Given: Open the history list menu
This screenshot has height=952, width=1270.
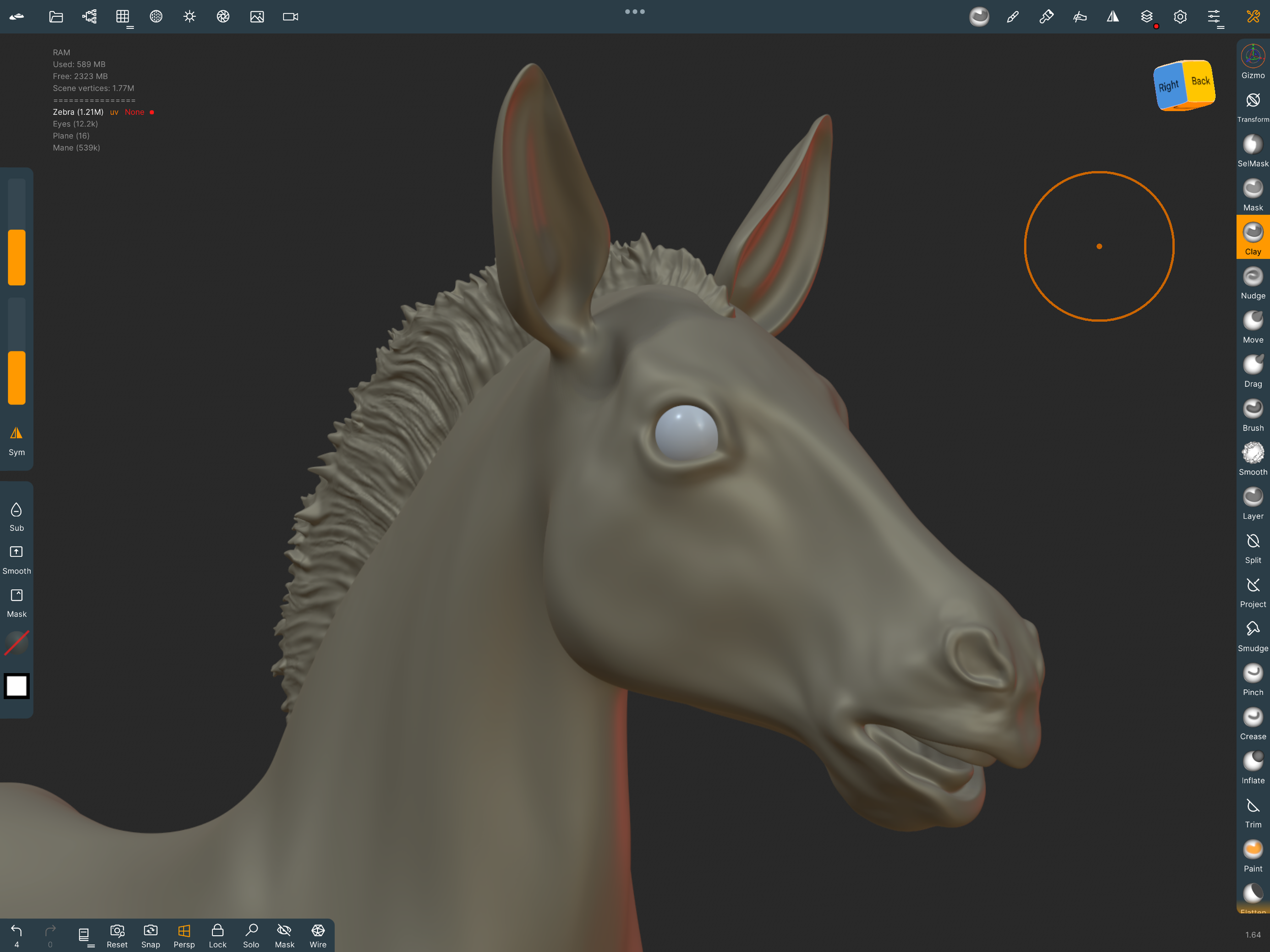Looking at the screenshot, I should pyautogui.click(x=84, y=935).
